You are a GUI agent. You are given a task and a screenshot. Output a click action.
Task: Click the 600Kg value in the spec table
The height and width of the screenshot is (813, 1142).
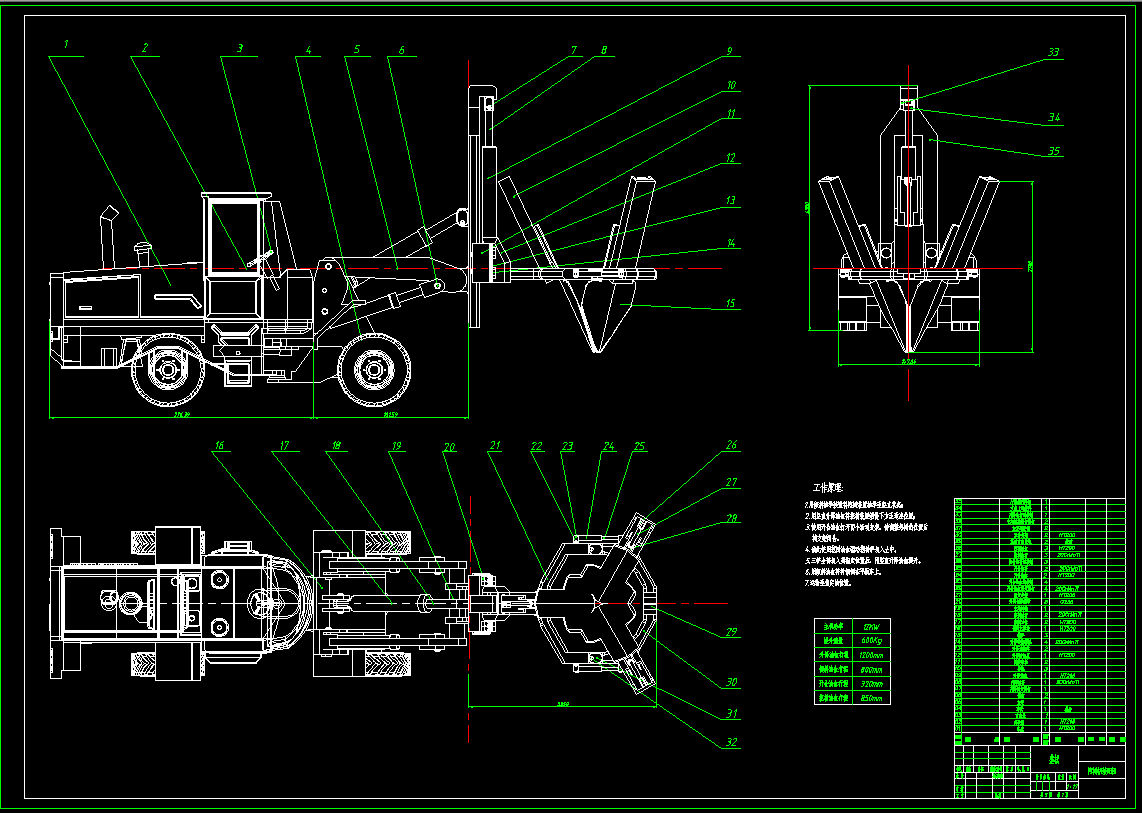[x=870, y=640]
